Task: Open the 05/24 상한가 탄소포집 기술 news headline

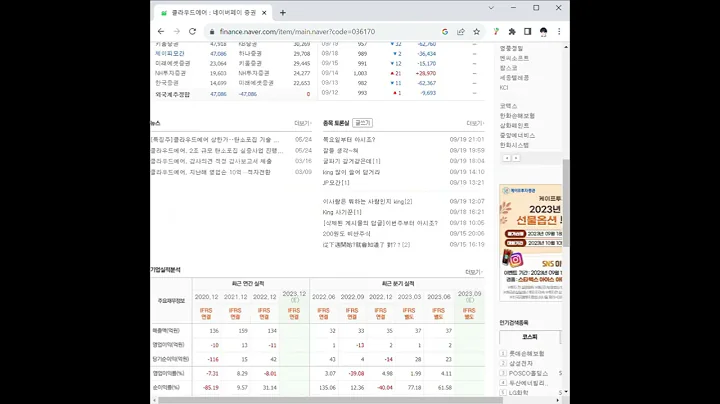Action: (215, 140)
